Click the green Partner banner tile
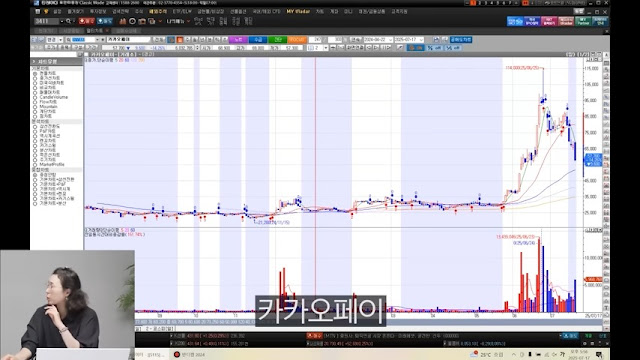 point(583,21)
